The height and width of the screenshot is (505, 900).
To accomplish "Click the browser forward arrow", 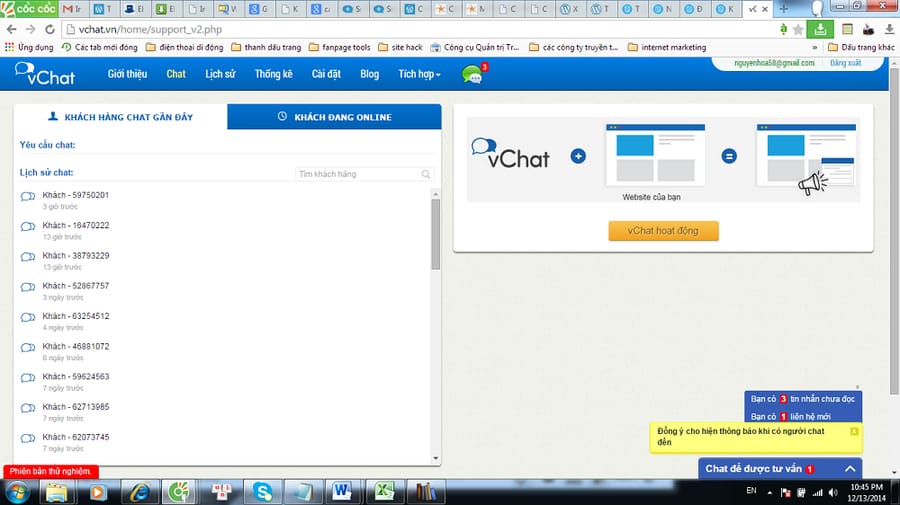I will tap(30, 29).
